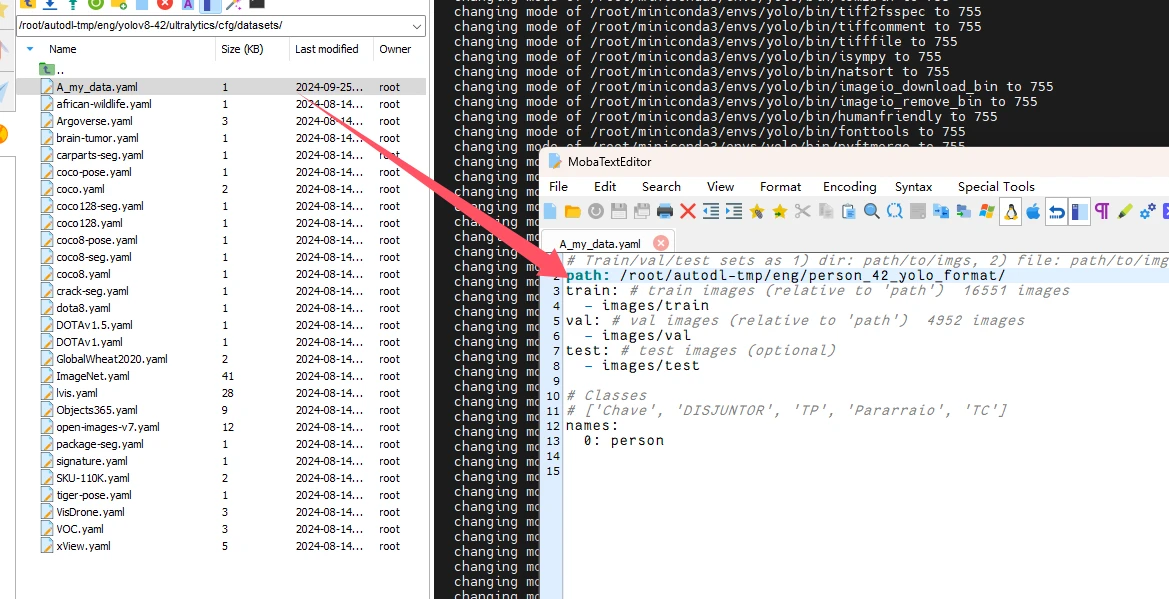1169x599 pixels.
Task: Set Unix line endings with the penguin icon
Action: tap(1011, 212)
